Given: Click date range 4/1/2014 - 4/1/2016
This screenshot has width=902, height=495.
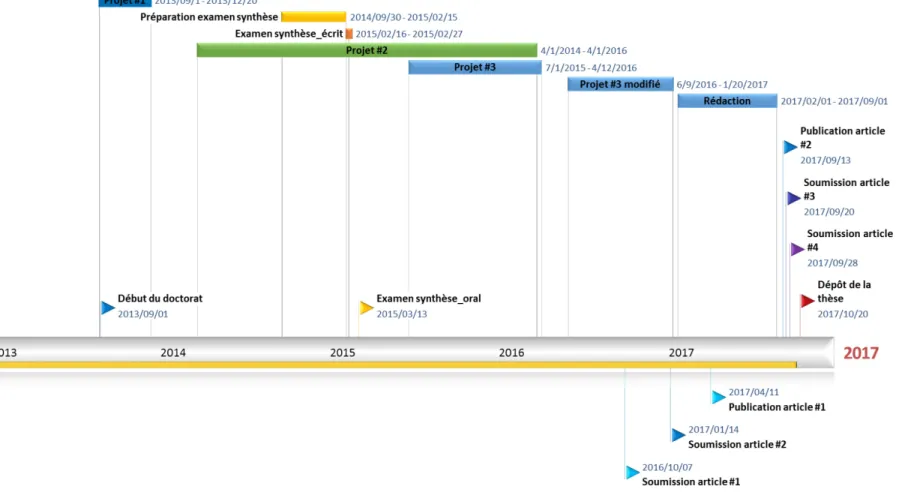Looking at the screenshot, I should [x=584, y=51].
